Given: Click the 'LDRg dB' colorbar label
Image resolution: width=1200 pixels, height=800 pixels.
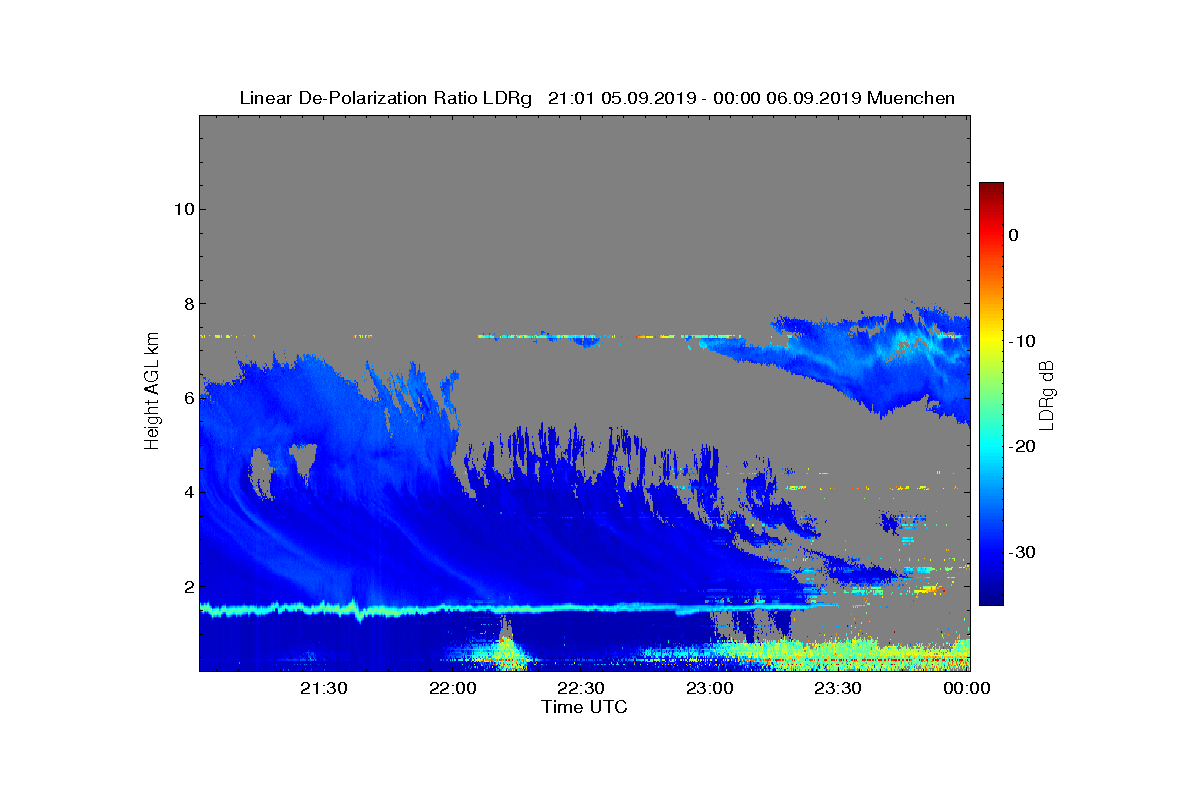Looking at the screenshot, I should coord(1047,394).
